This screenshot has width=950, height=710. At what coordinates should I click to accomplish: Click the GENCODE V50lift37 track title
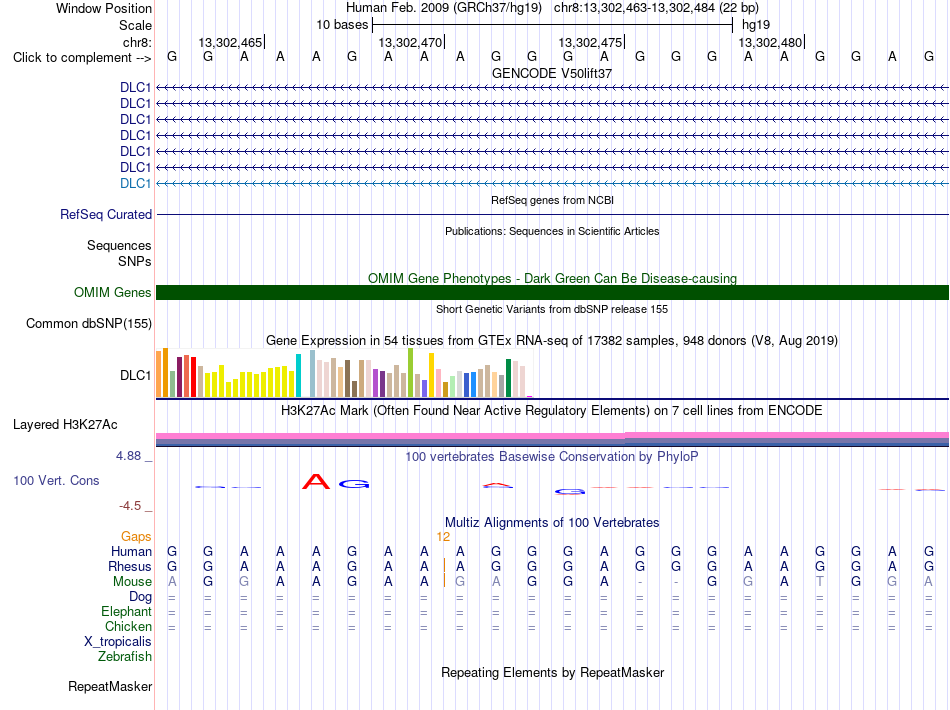[552, 73]
